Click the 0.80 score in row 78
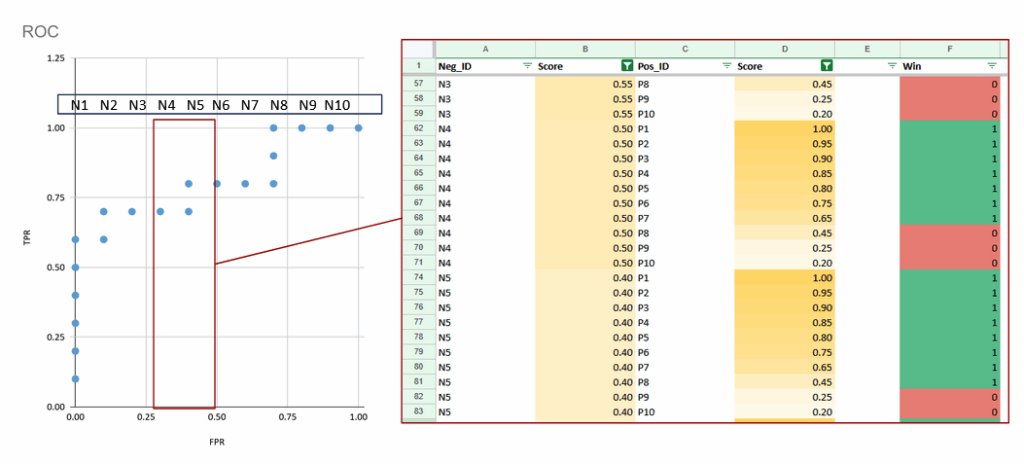 (785, 337)
